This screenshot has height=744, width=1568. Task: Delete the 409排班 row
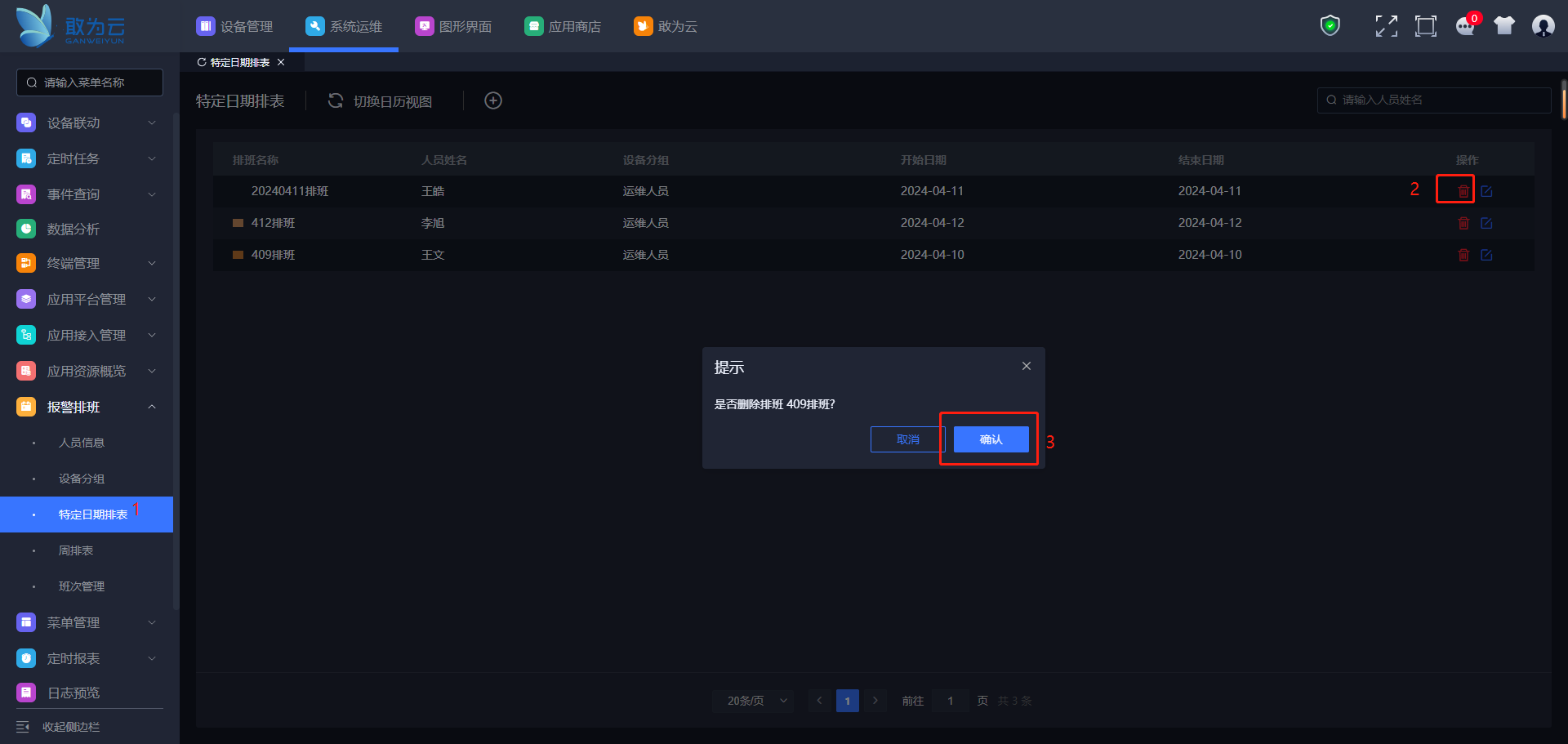tap(1463, 255)
